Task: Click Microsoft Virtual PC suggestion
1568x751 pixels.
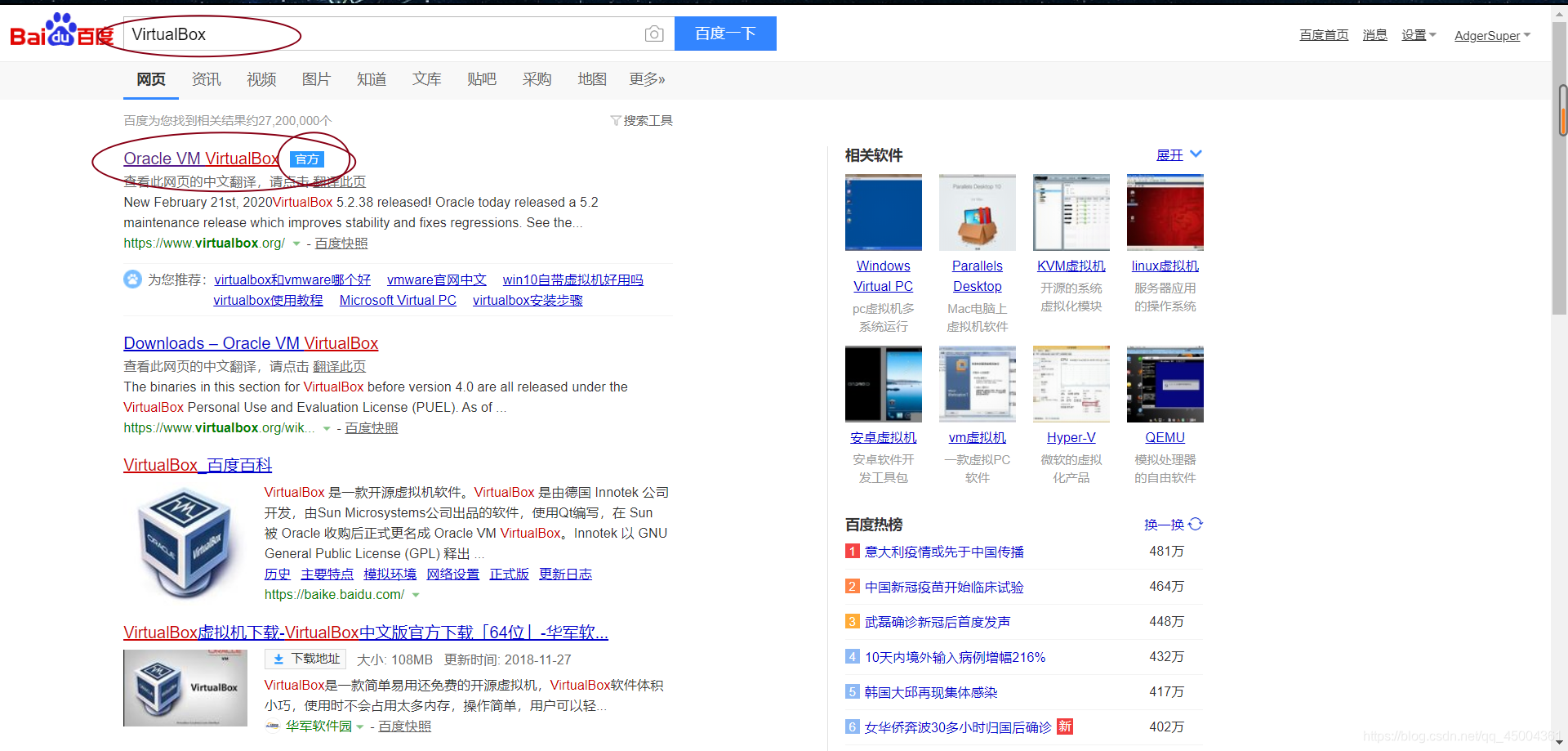Action: click(x=398, y=300)
